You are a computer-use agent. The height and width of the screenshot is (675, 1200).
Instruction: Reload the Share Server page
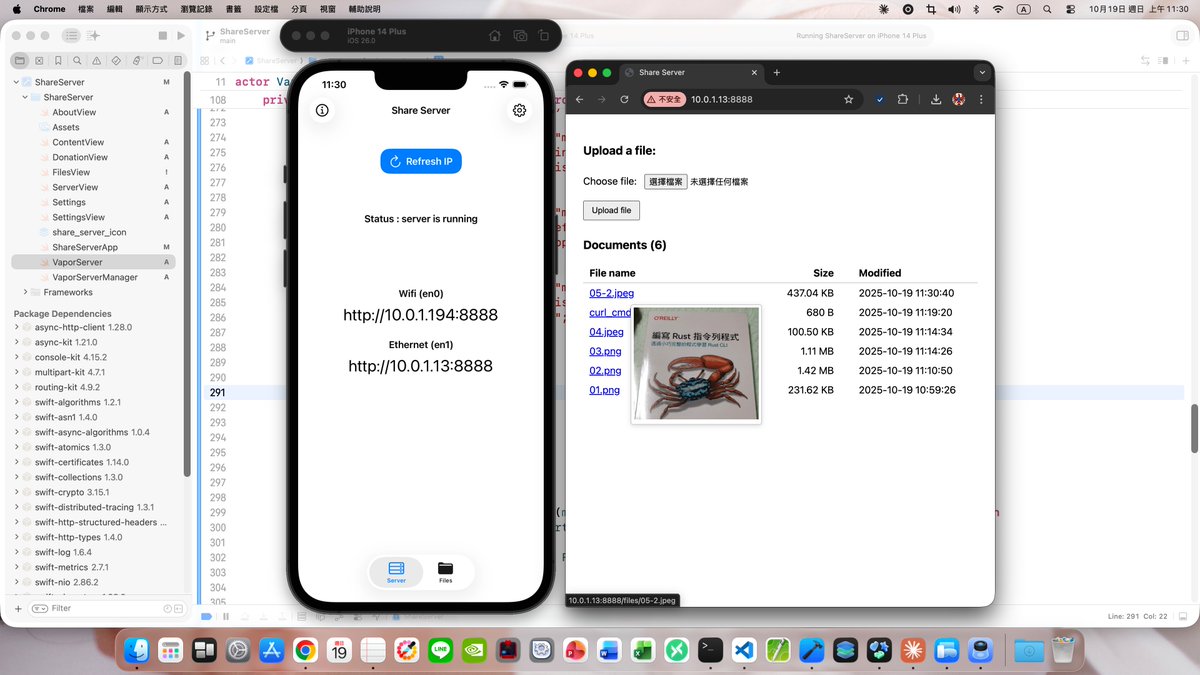pos(624,99)
